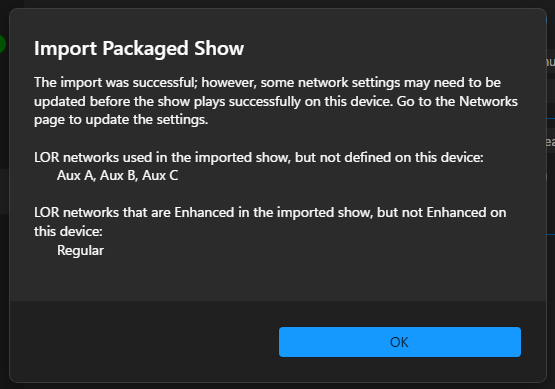Click the "page to update the settings" line
Image resolution: width=555 pixels, height=389 pixels.
point(121,120)
